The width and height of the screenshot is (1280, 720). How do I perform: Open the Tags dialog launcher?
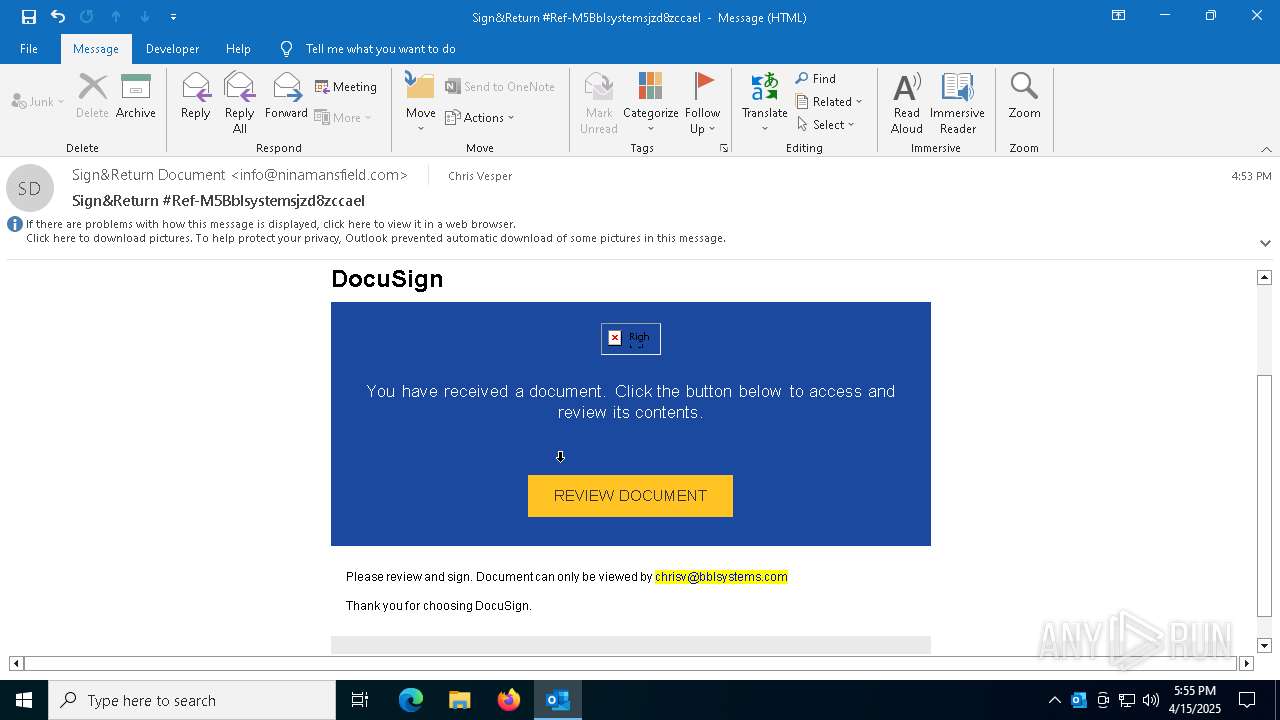[x=724, y=148]
